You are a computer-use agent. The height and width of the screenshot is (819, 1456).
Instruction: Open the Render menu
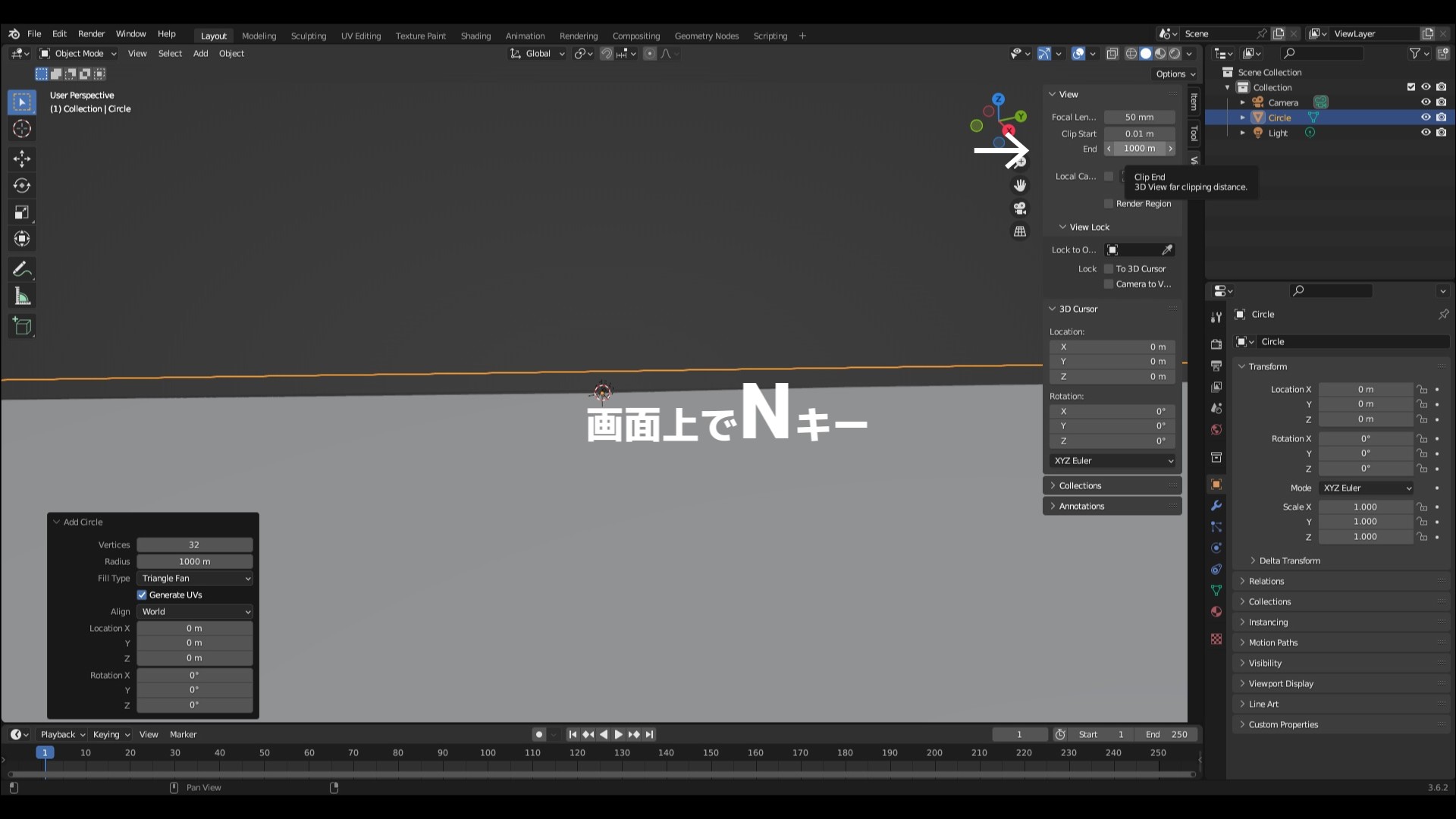pyautogui.click(x=91, y=33)
